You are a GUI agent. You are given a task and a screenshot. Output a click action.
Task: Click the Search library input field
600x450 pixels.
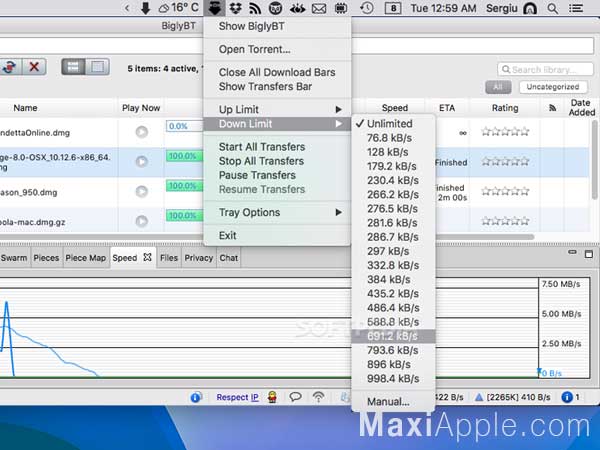coord(545,69)
